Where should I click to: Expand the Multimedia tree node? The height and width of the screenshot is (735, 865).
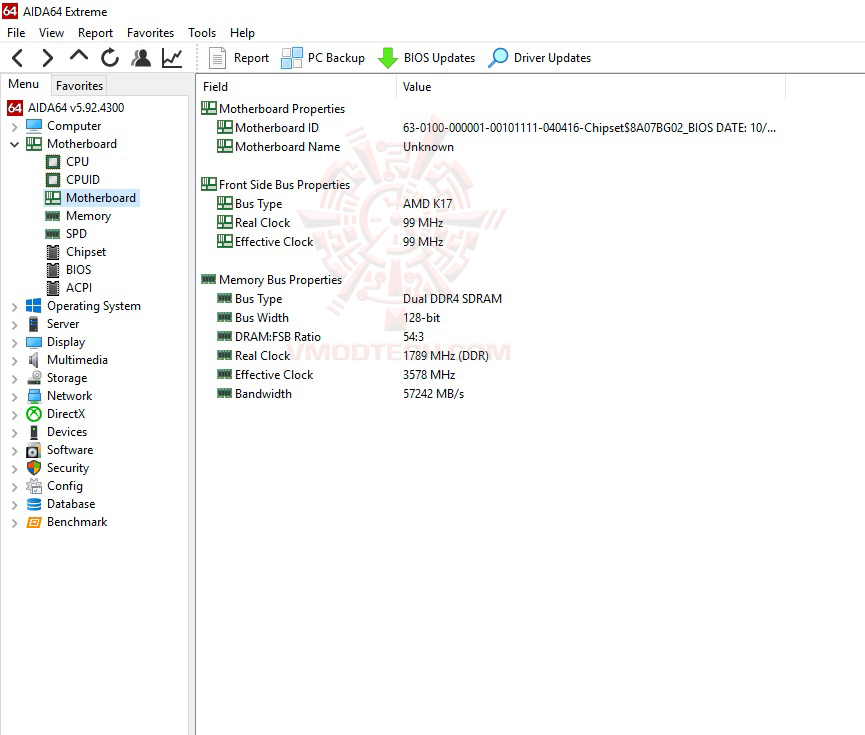coord(15,360)
